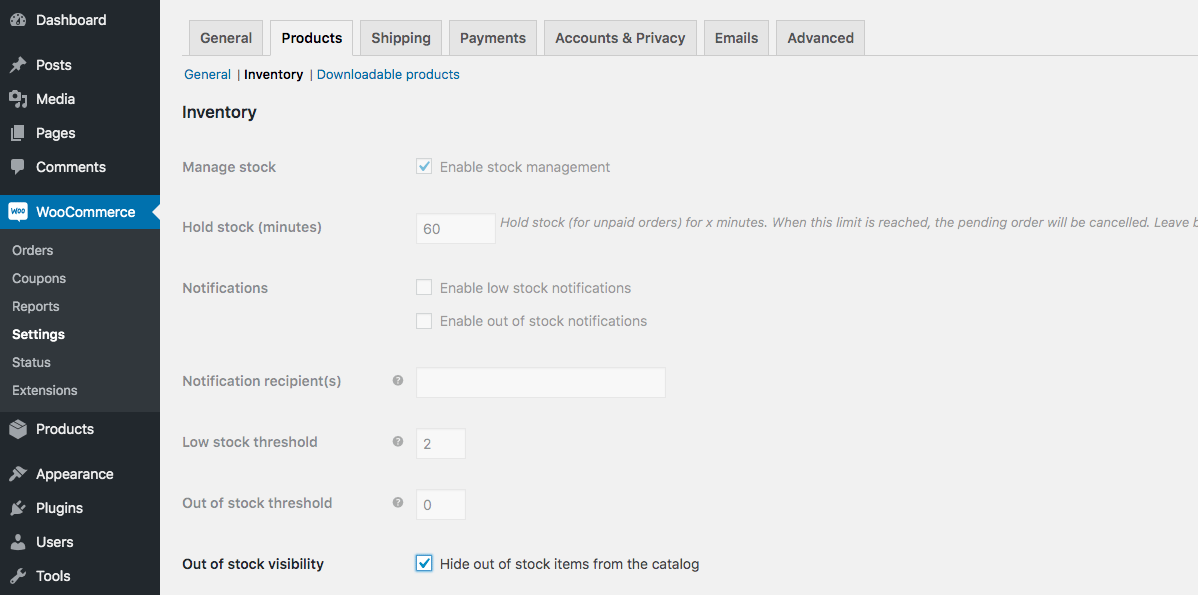This screenshot has height=595, width=1198.
Task: Uncheck Hide out of stock items checkbox
Action: click(424, 564)
